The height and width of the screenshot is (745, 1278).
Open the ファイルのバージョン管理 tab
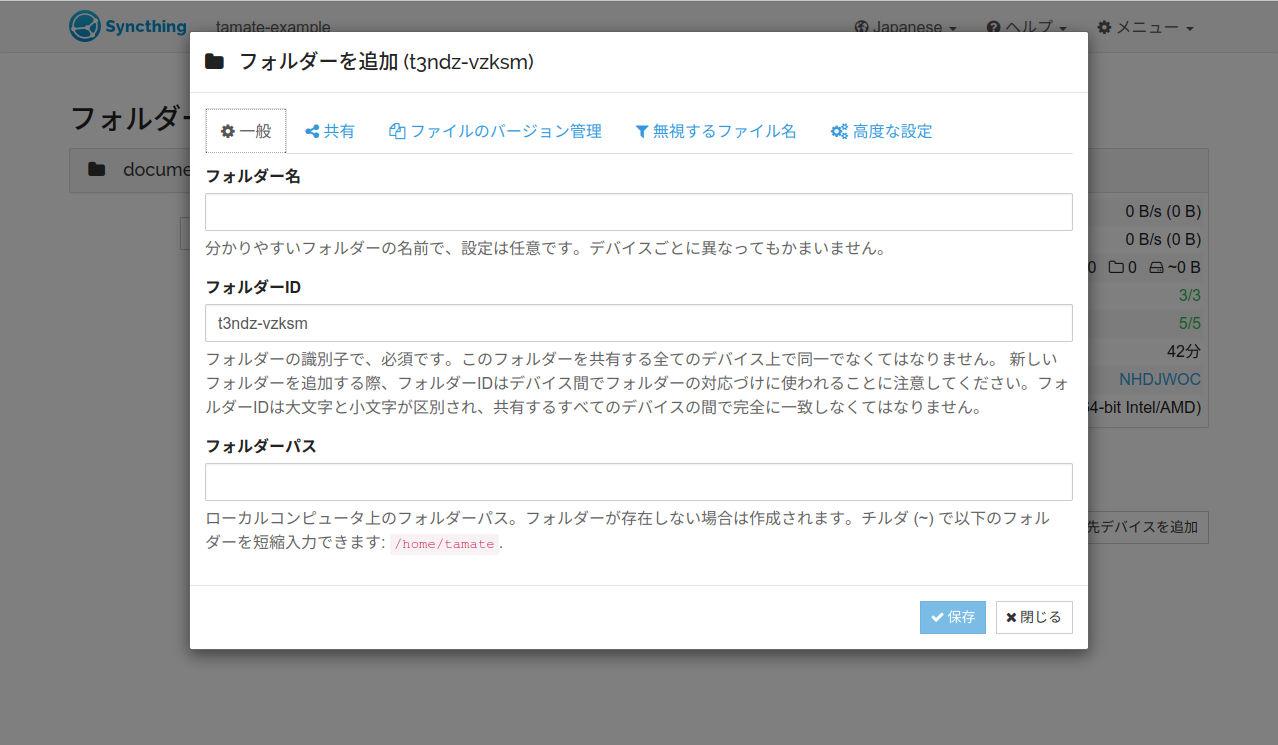coord(495,131)
